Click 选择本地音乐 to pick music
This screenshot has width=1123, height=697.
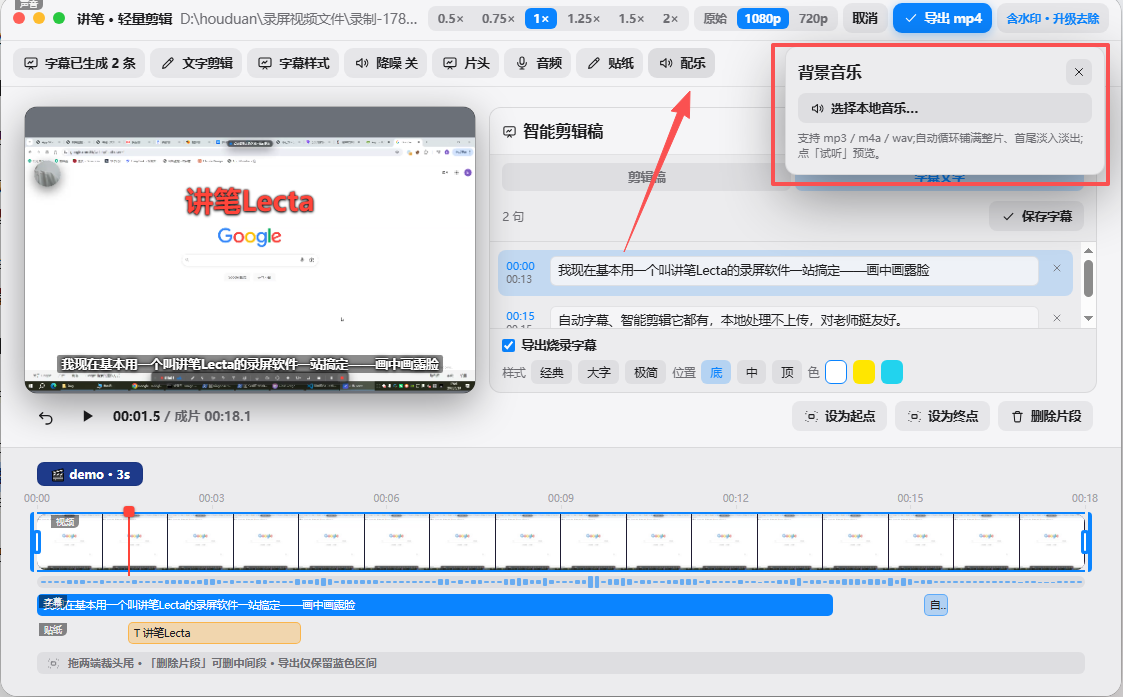point(944,108)
